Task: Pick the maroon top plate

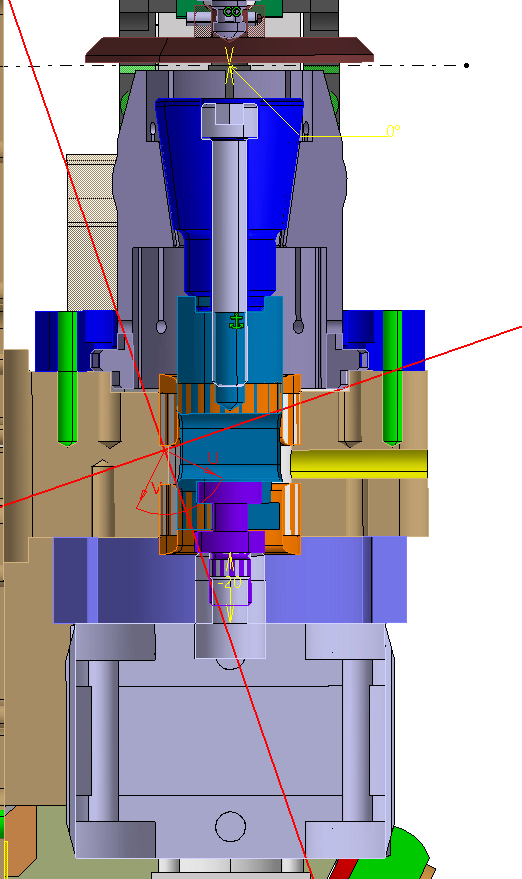Action: click(229, 49)
